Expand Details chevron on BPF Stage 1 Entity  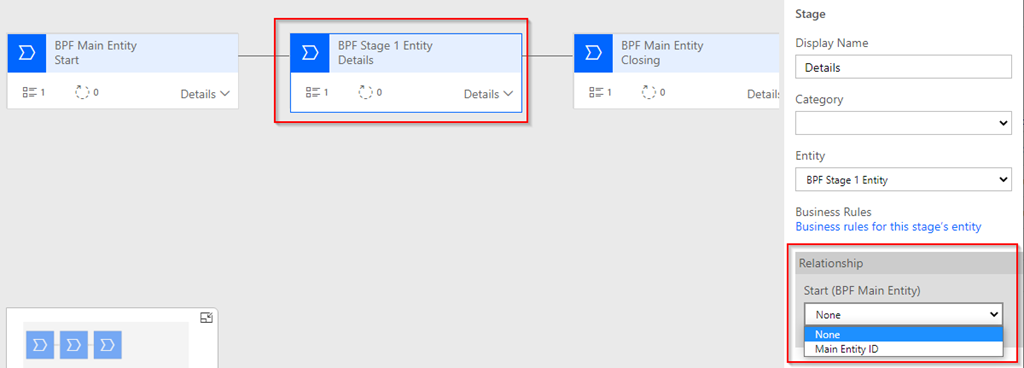coord(488,94)
